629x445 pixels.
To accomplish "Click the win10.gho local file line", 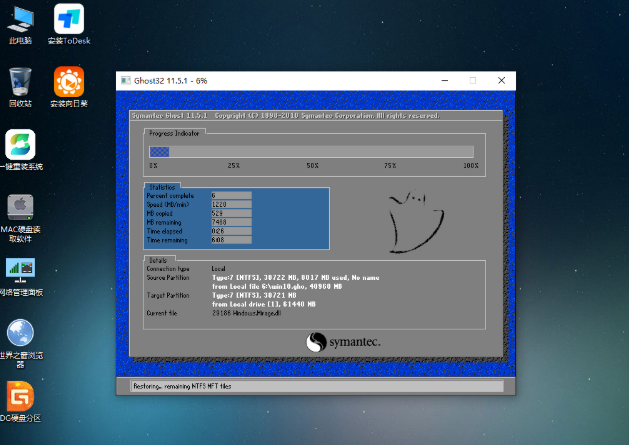I will coord(277,287).
